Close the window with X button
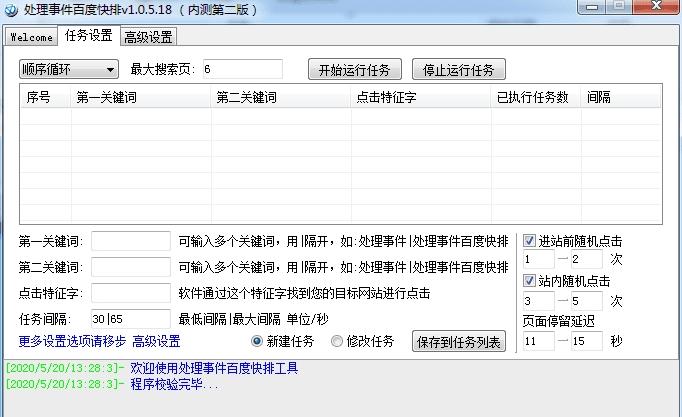 [x=656, y=7]
